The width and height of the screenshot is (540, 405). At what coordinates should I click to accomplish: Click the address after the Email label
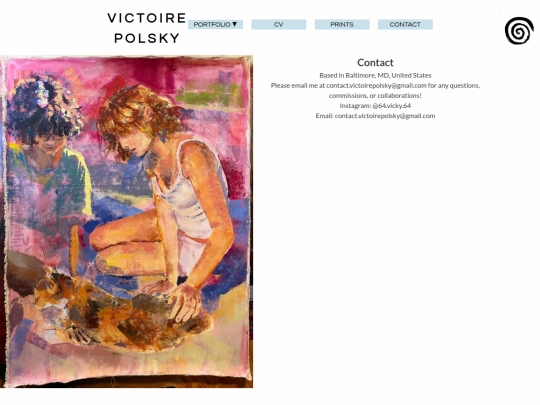click(385, 116)
